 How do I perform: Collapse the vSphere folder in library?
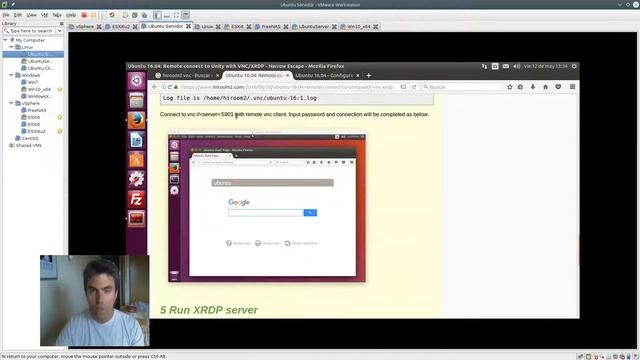(11, 103)
